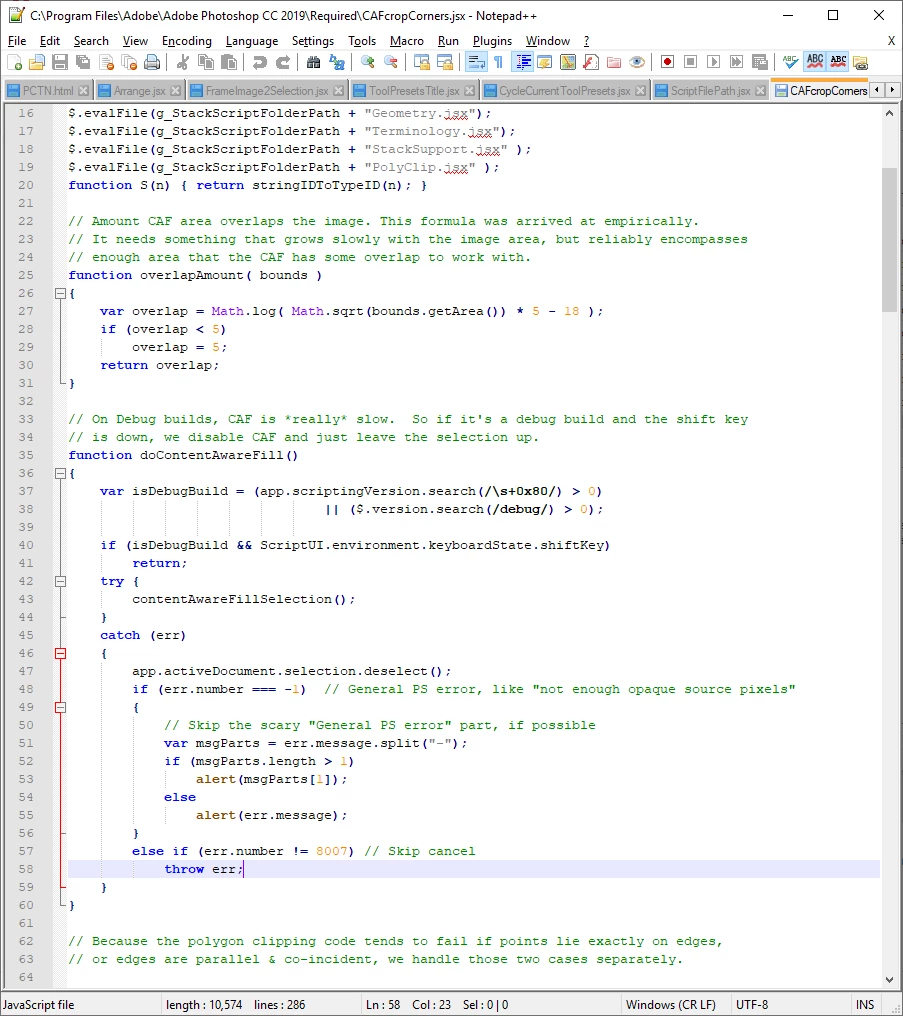Screen dimensions: 903x1016
Task: Open Find with the binoculars icon
Action: pyautogui.click(x=314, y=62)
